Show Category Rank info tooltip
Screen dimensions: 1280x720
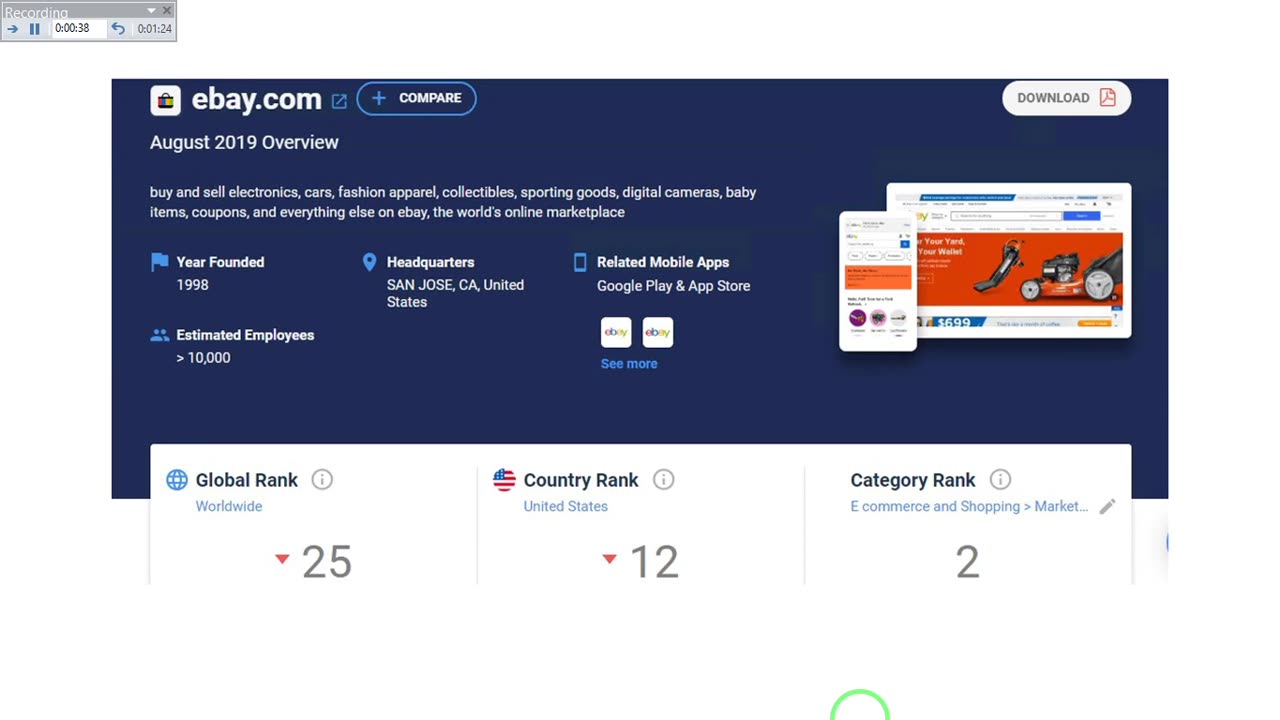click(1000, 480)
